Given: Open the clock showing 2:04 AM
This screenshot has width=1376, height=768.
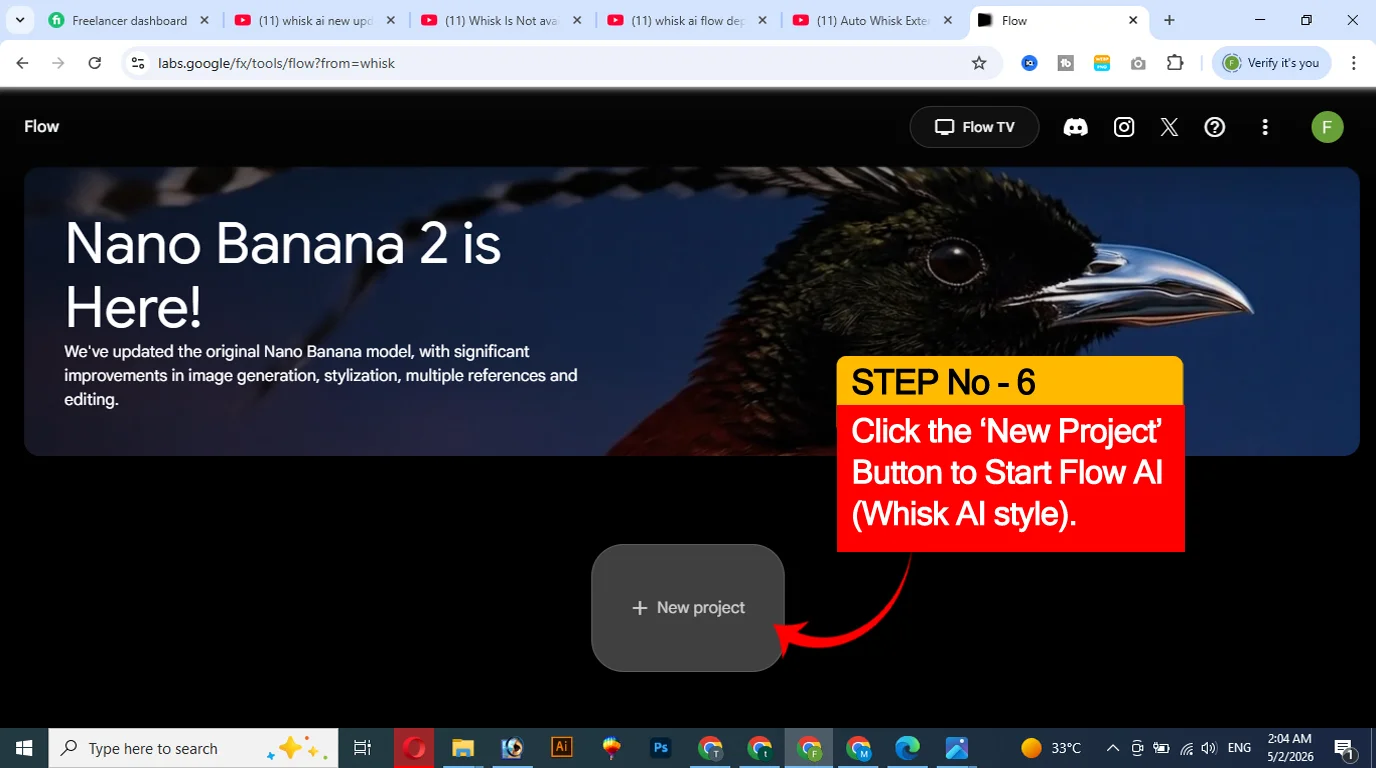Looking at the screenshot, I should click(x=1288, y=748).
